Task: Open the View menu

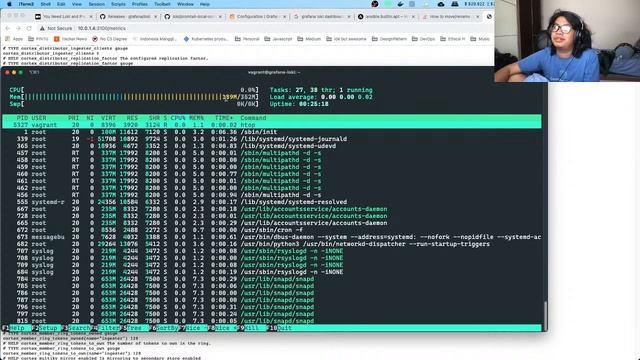Action: click(77, 4)
